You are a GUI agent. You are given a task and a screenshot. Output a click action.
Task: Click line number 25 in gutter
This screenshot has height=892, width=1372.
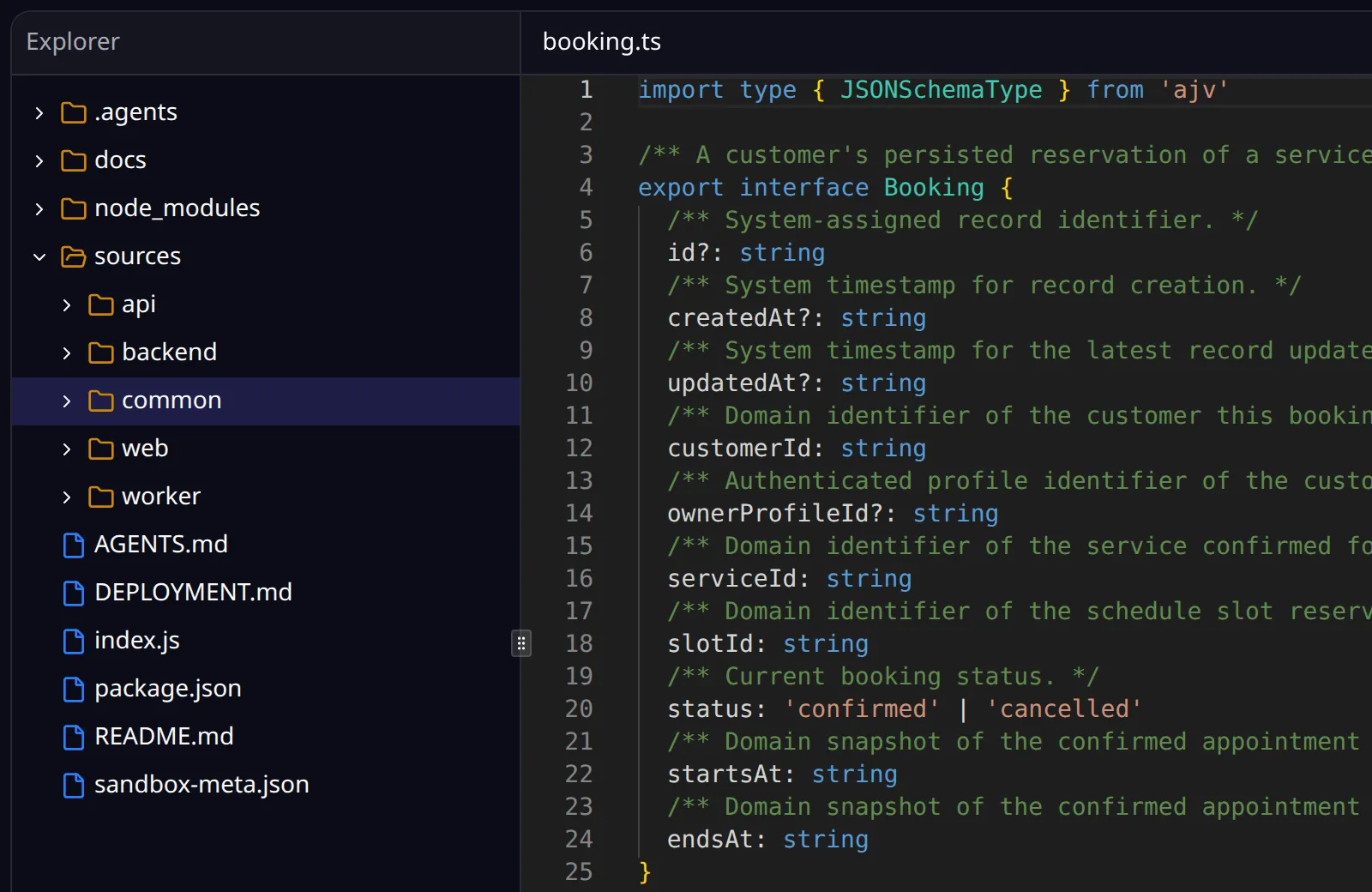tap(579, 871)
